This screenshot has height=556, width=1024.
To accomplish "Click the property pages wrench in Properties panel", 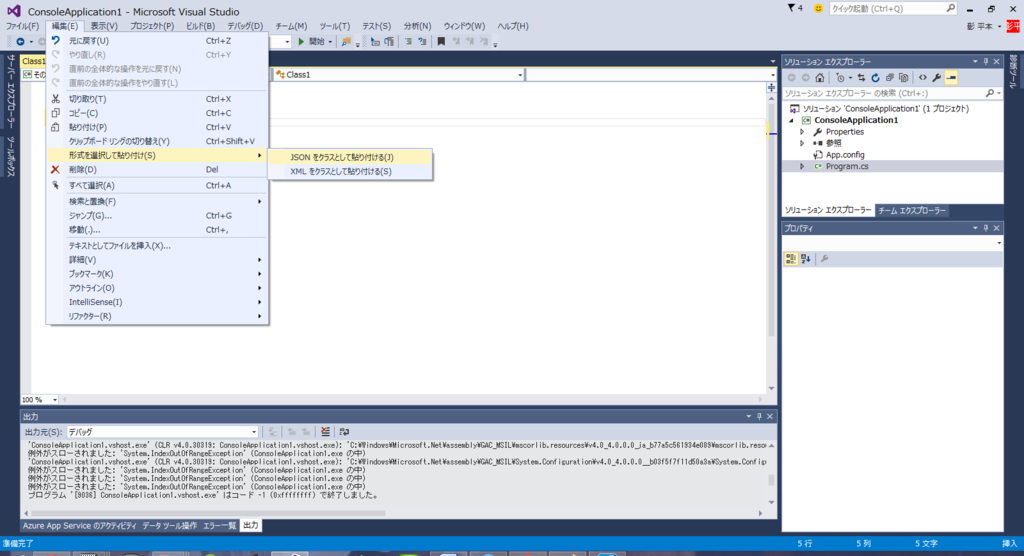I will point(825,259).
